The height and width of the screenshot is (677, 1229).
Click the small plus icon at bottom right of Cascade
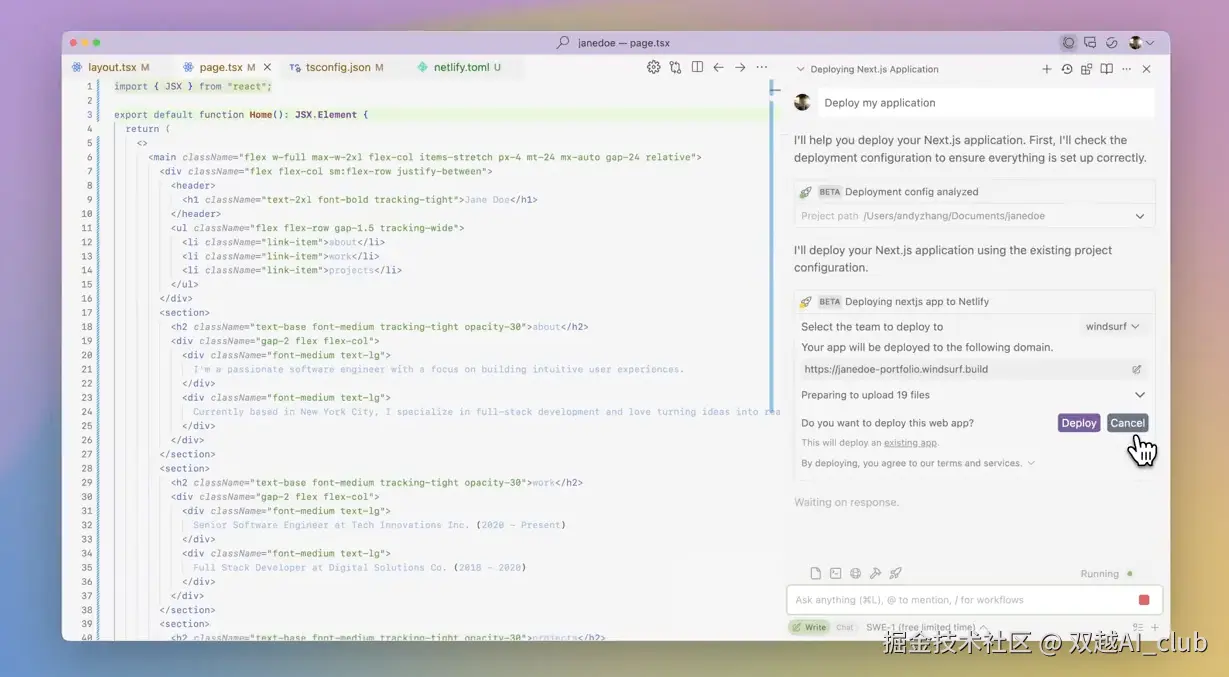click(x=1155, y=628)
